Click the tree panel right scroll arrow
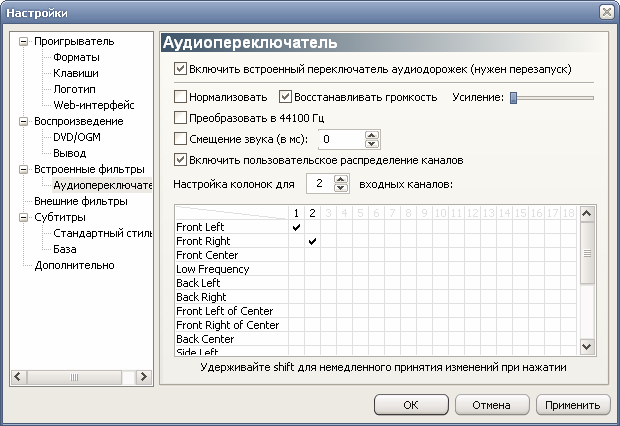 (x=144, y=377)
